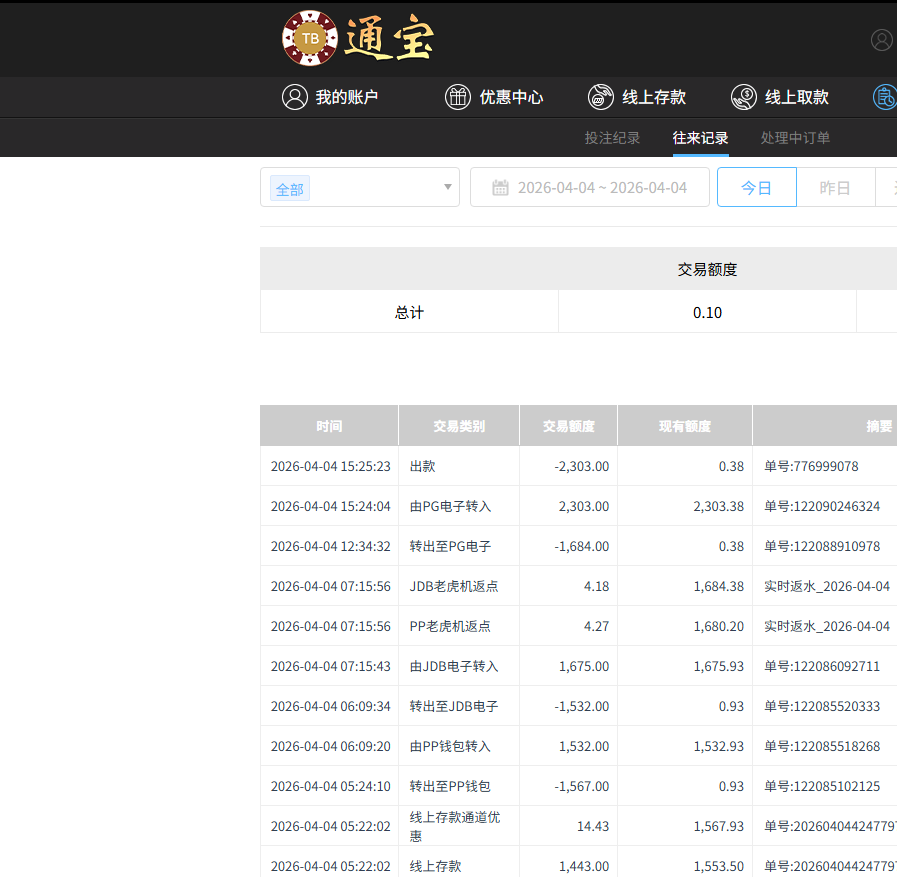Image resolution: width=897 pixels, height=877 pixels.
Task: Click the blue highlighted records icon in navigation
Action: [x=884, y=97]
